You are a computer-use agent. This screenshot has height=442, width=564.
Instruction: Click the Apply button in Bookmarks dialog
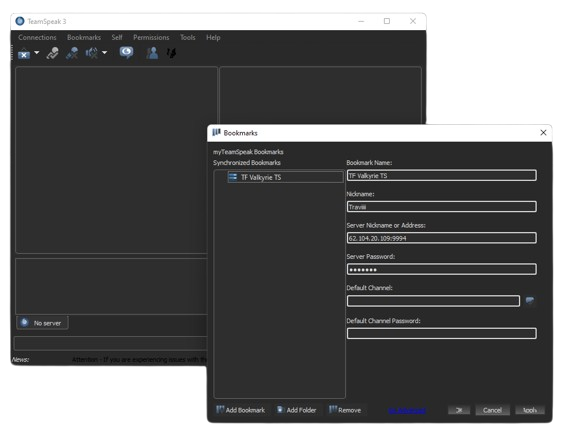click(x=530, y=410)
